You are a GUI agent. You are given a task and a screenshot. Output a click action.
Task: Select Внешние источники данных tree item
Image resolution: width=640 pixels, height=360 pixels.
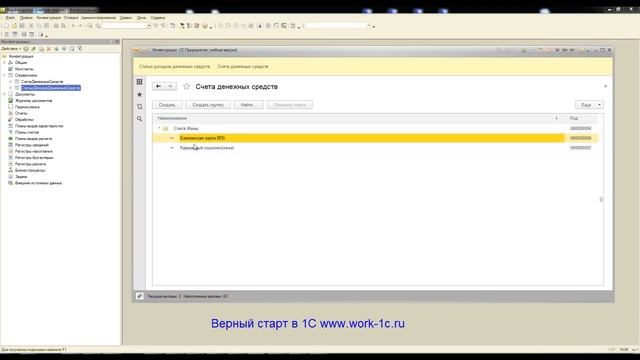[38, 183]
